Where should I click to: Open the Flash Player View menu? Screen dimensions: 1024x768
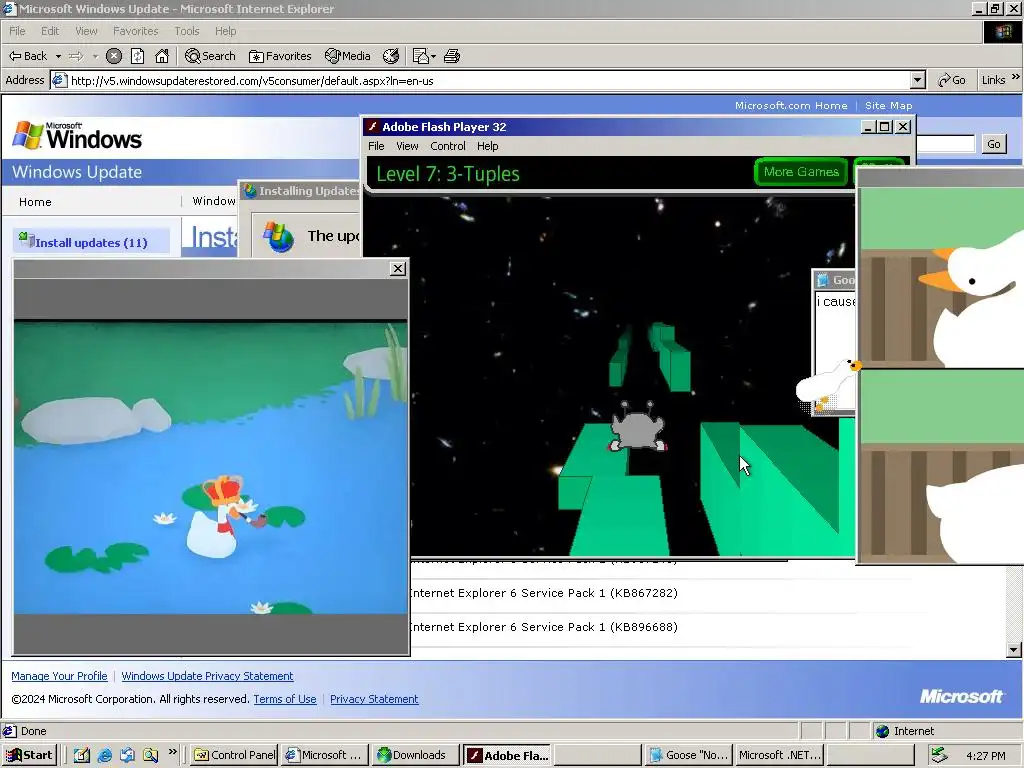pos(407,146)
